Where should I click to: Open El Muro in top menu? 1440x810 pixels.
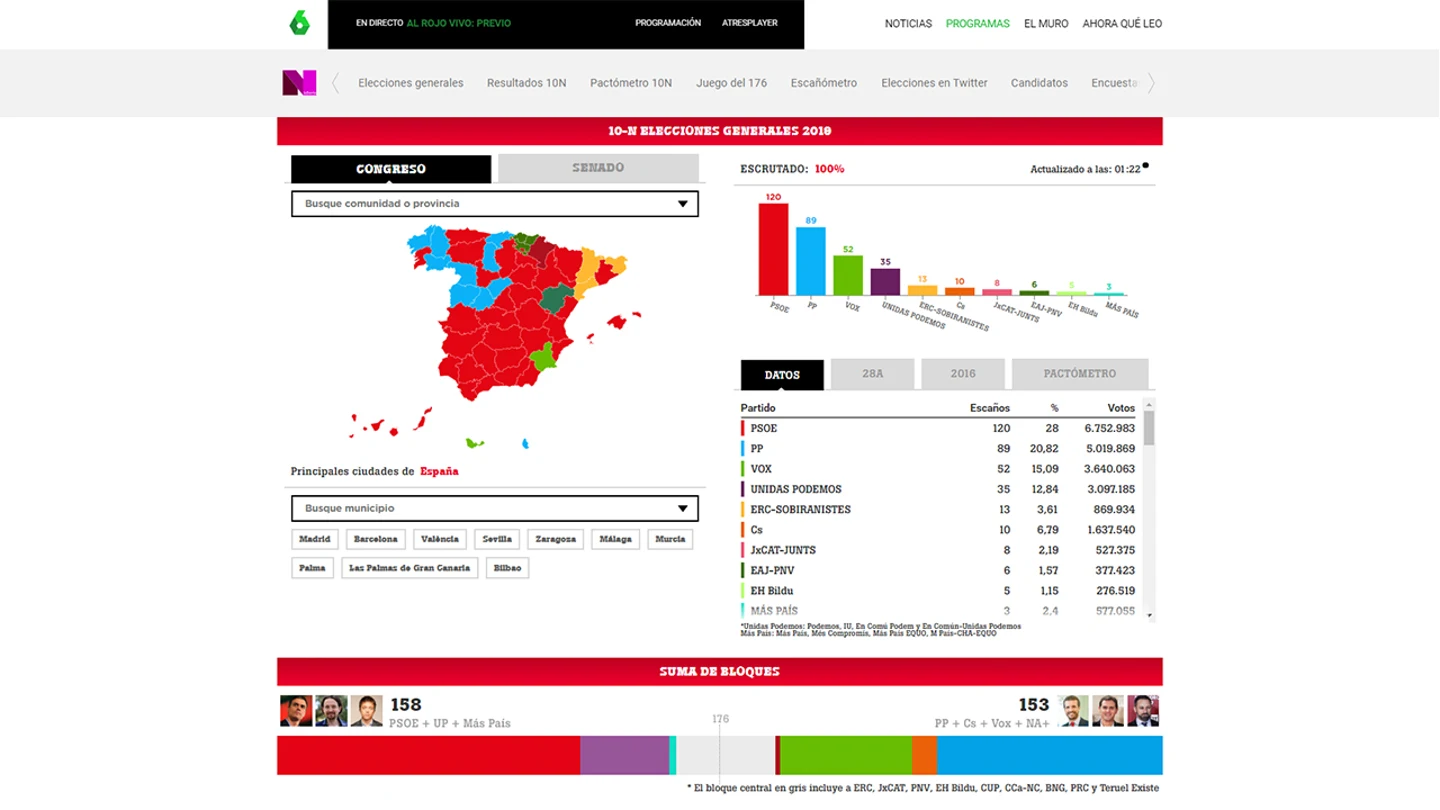point(1046,24)
